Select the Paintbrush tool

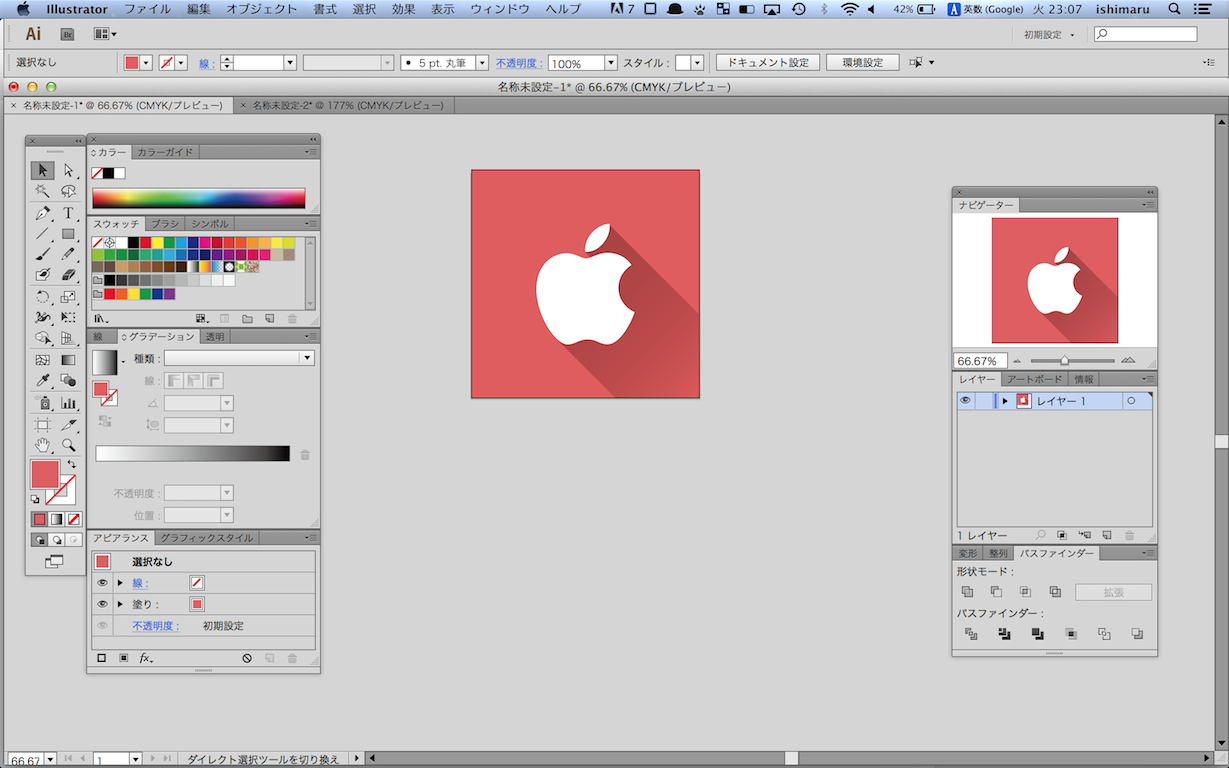point(42,254)
